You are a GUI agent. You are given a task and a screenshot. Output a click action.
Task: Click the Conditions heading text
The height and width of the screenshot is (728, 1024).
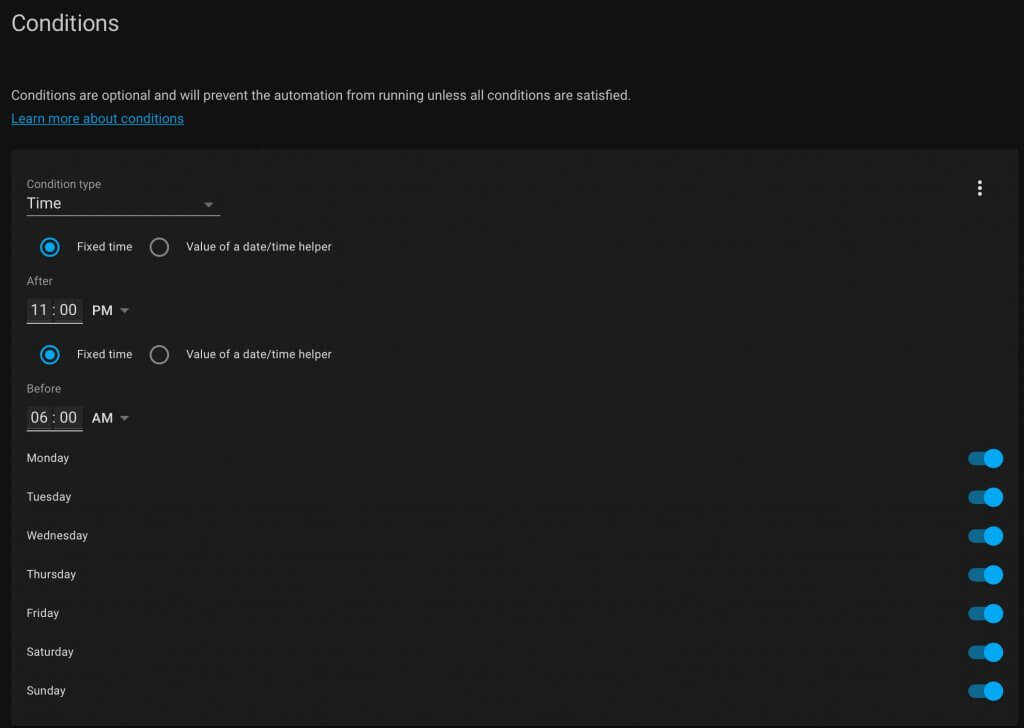pos(65,24)
